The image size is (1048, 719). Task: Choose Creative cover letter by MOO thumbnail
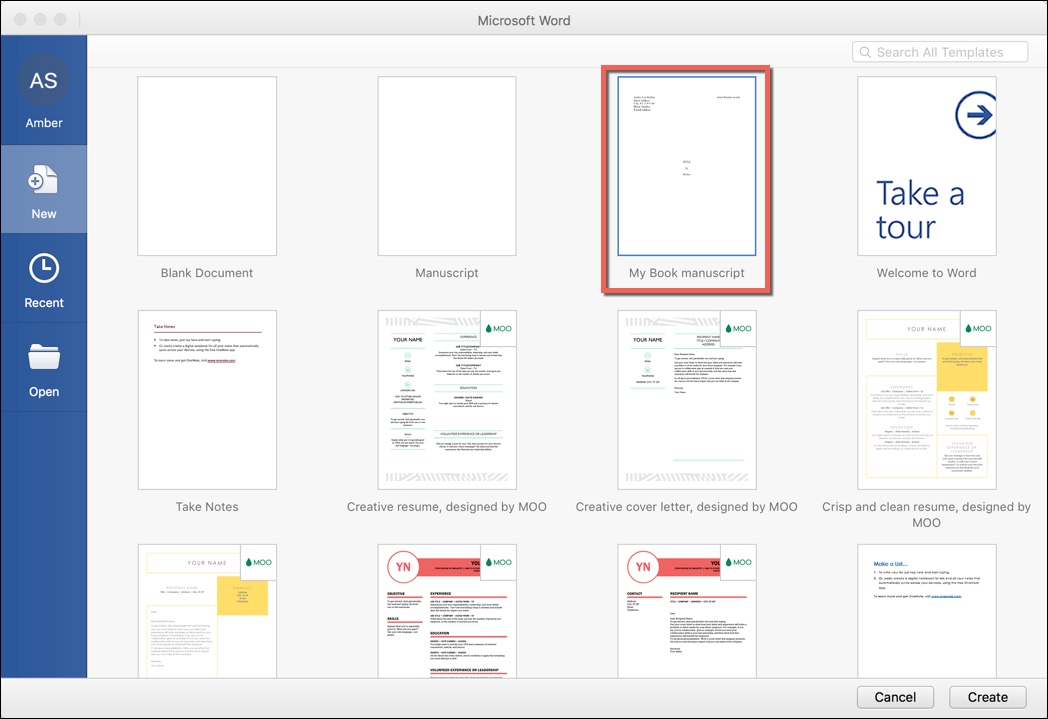tap(686, 400)
